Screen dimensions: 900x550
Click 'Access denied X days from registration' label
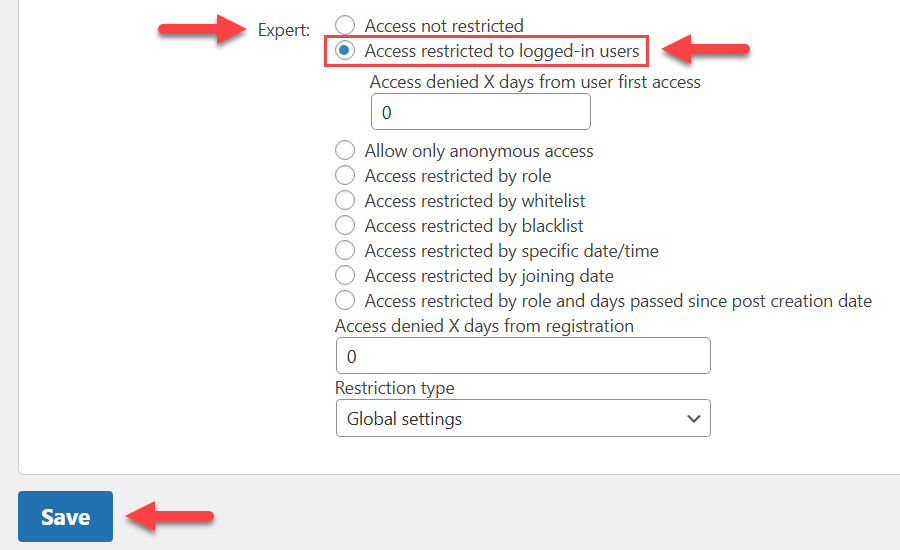tap(484, 326)
